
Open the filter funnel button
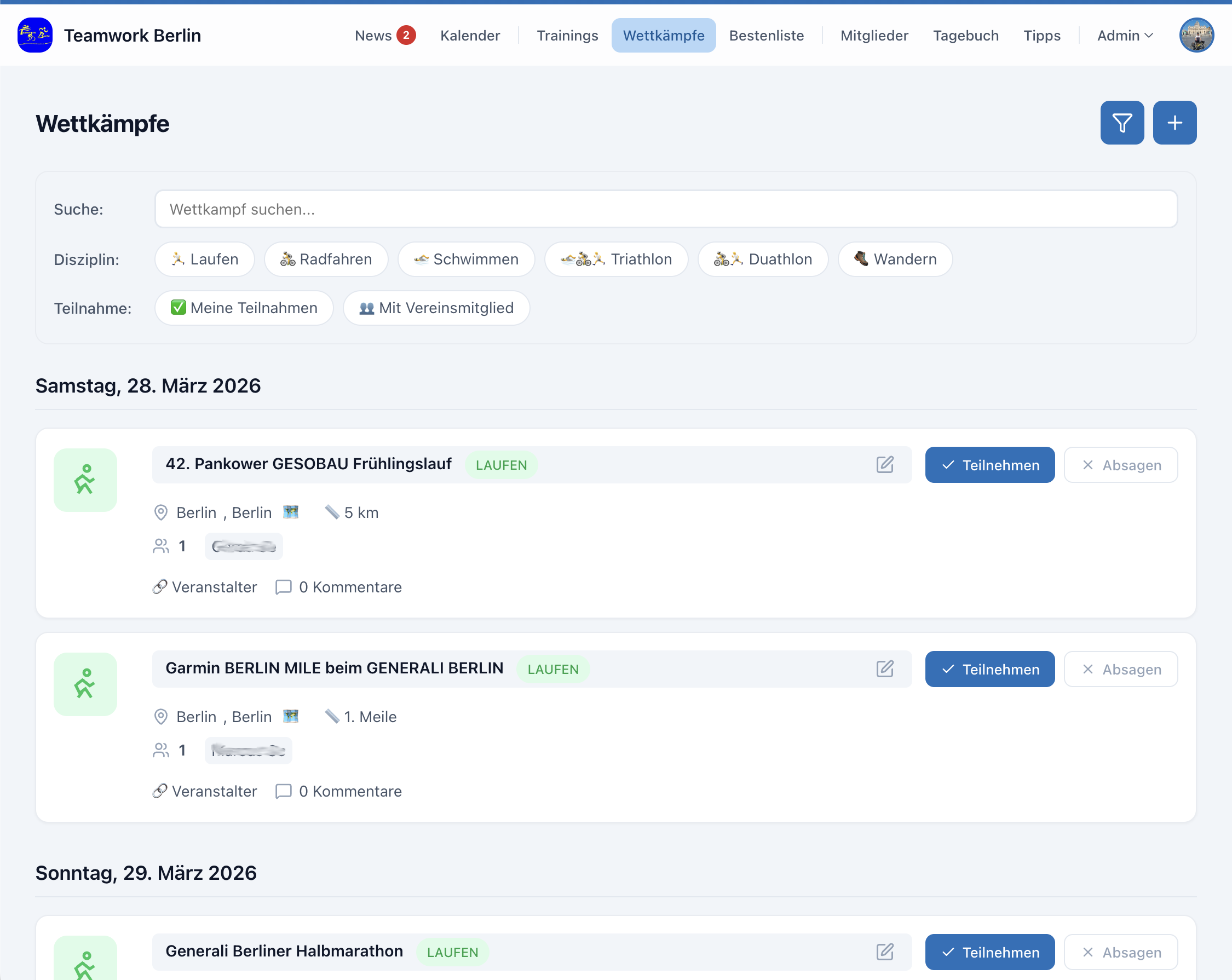point(1122,123)
